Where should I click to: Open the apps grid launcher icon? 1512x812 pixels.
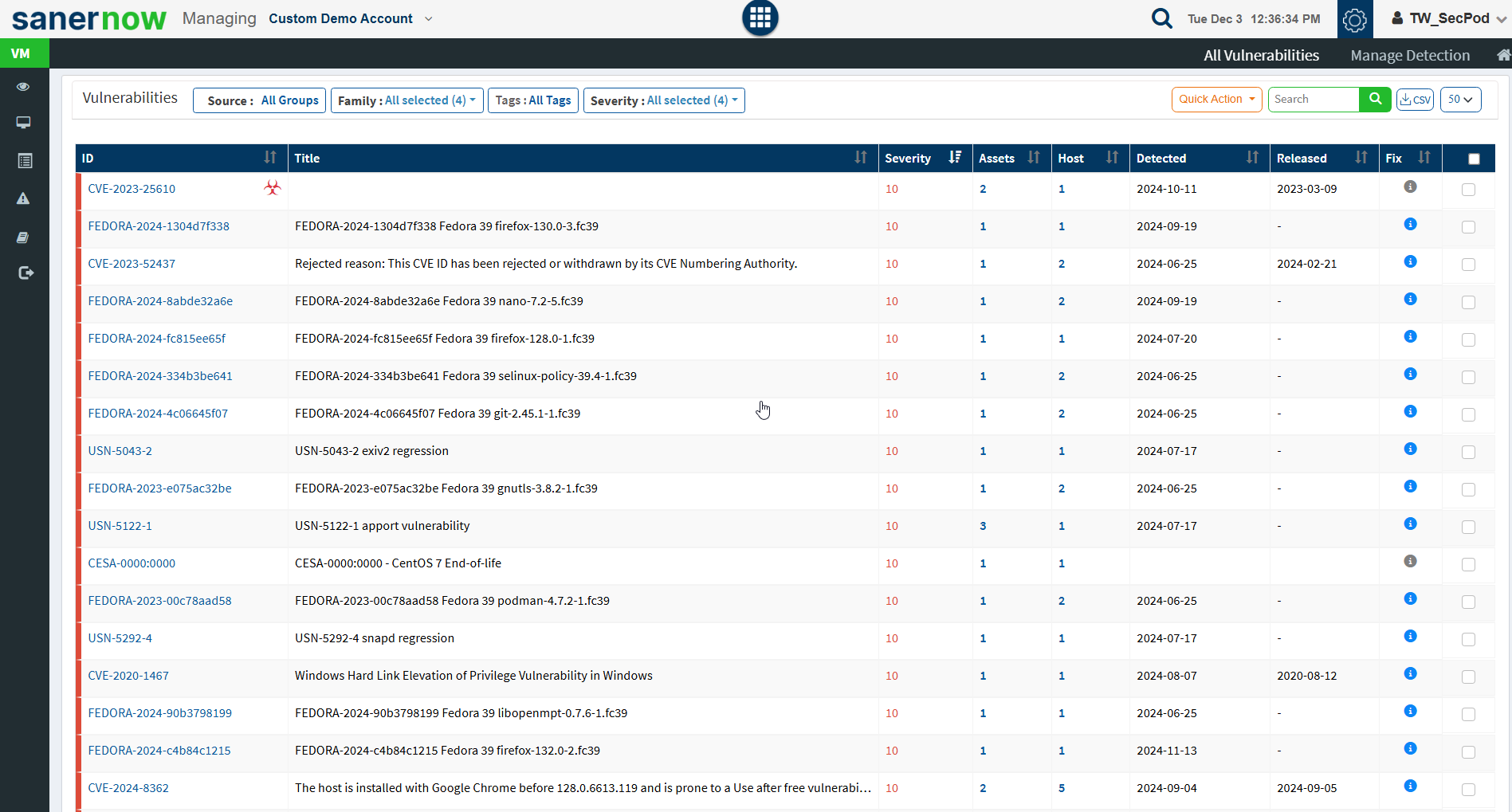[760, 18]
